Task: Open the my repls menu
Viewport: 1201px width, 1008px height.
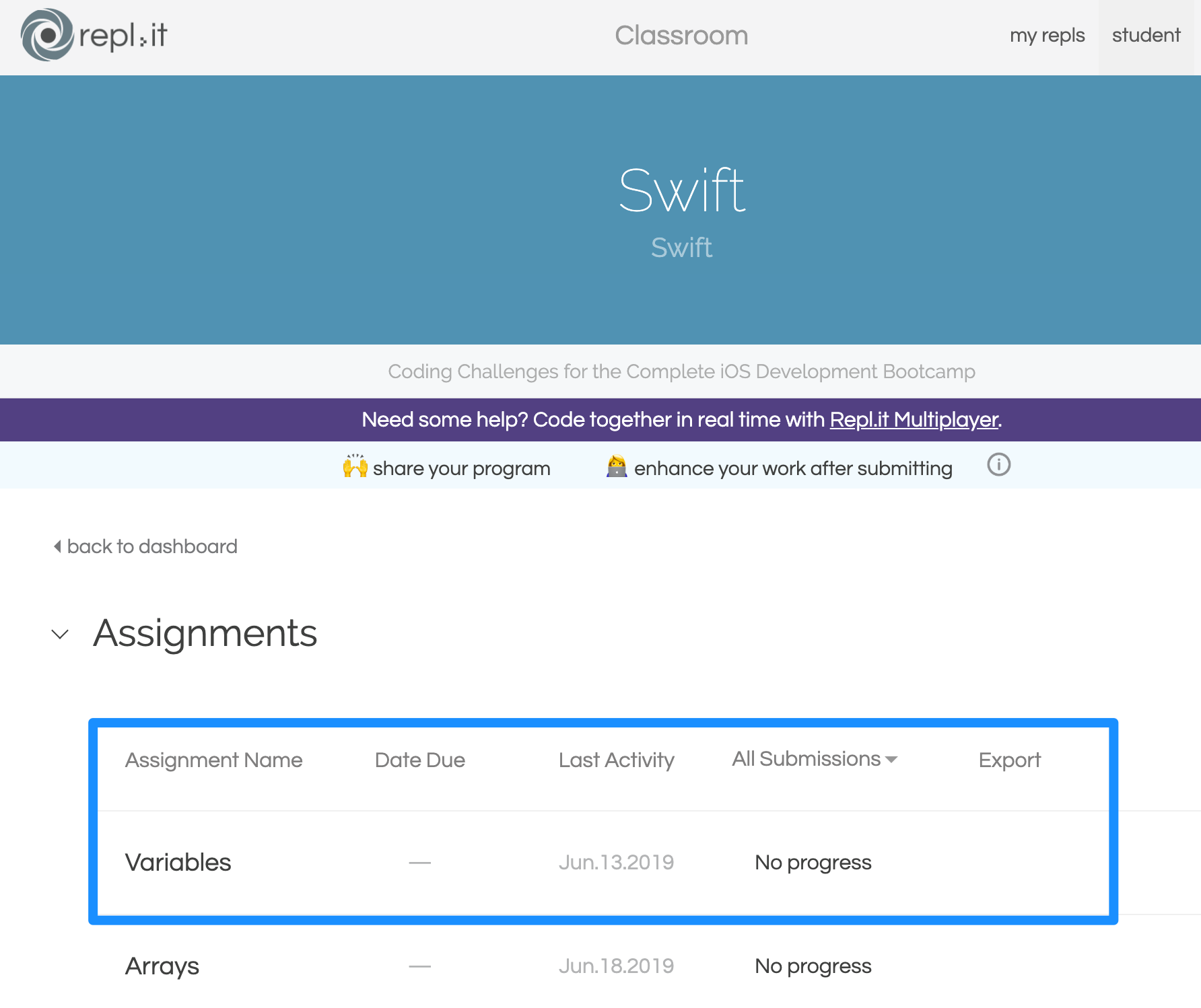Action: (1047, 35)
